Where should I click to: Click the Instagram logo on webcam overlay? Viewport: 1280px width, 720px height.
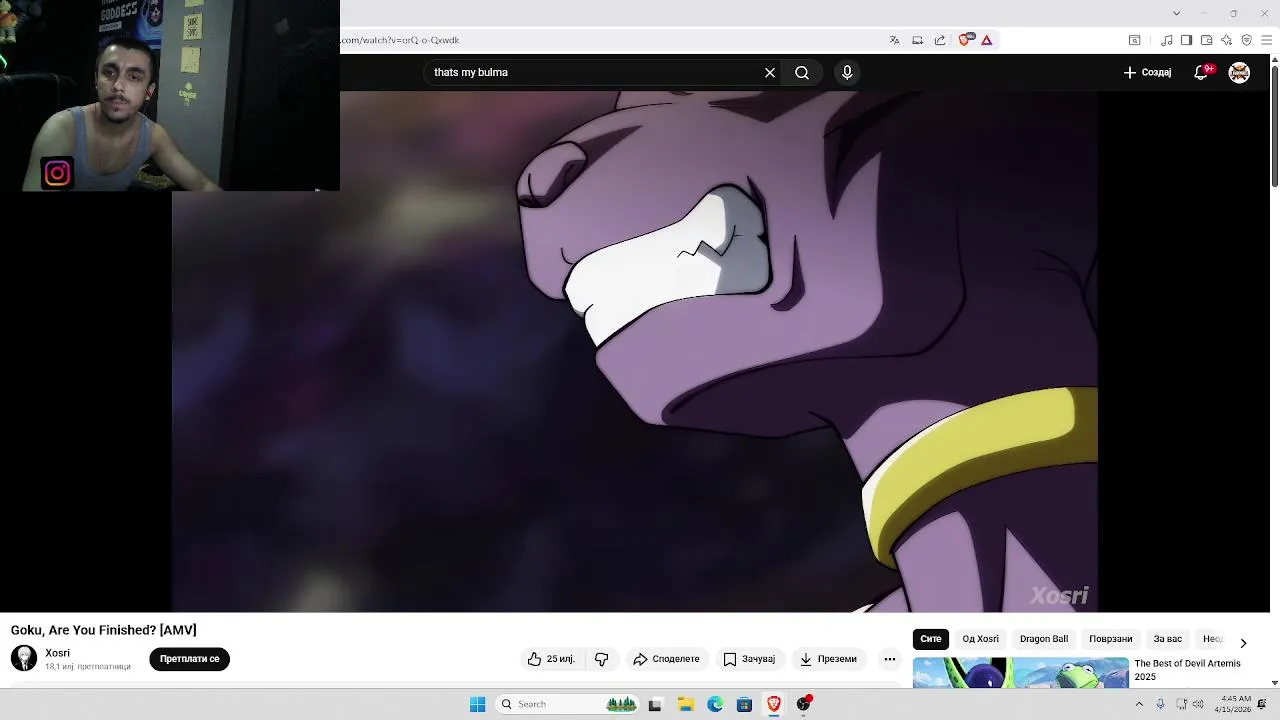(x=57, y=173)
